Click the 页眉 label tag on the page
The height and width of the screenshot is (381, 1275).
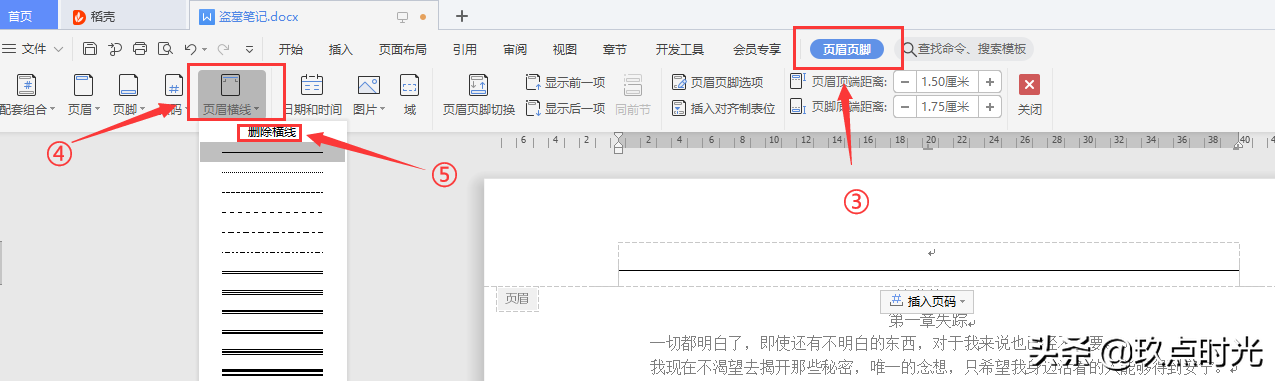coord(517,298)
